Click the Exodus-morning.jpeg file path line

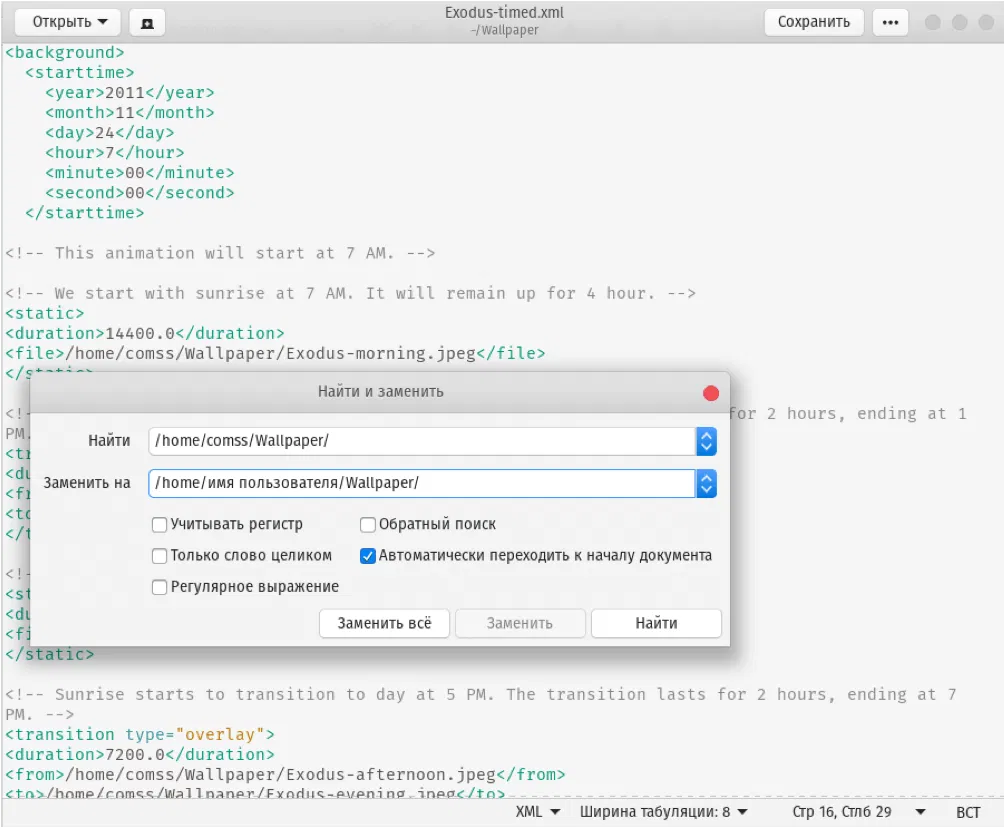coord(275,353)
